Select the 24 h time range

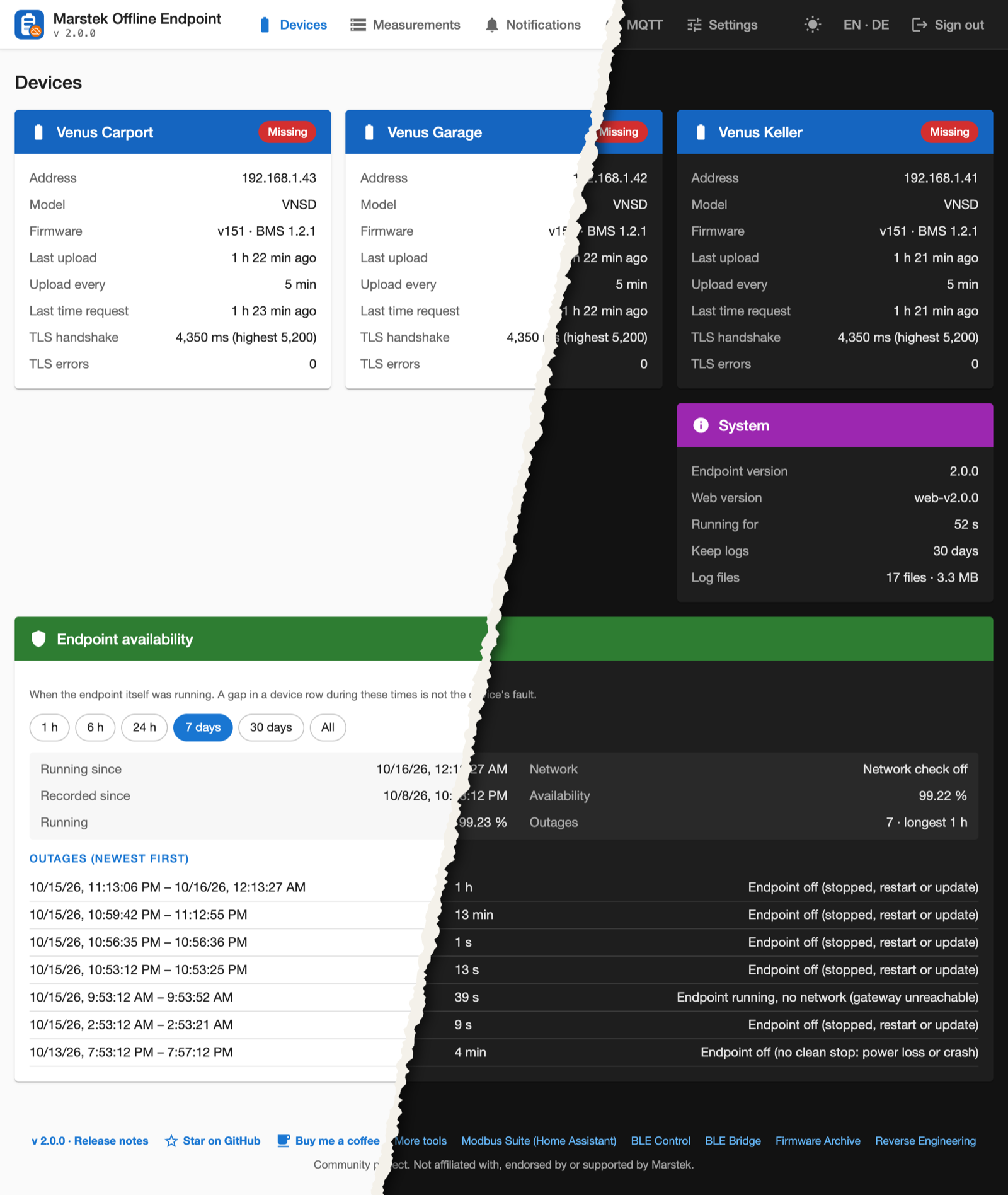(144, 727)
